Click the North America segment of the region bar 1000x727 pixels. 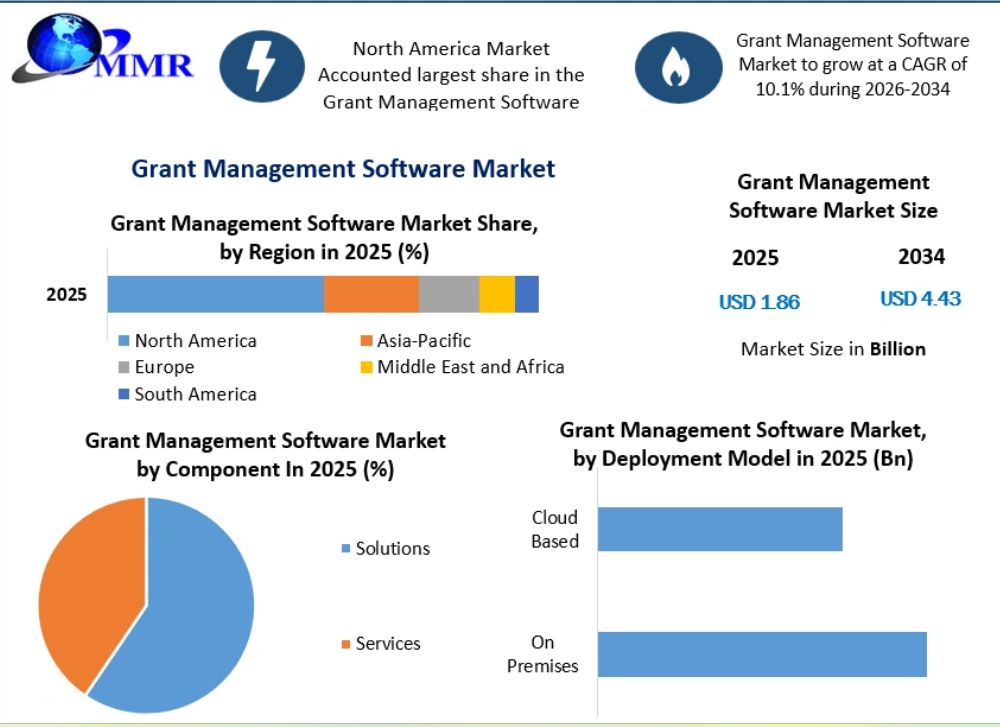point(216,294)
